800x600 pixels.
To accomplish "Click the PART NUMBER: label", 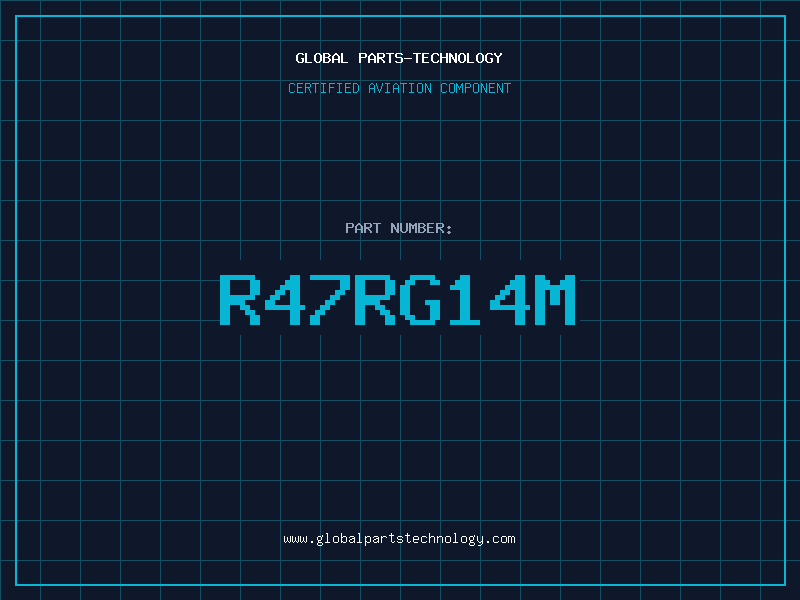I will click(x=399, y=228).
